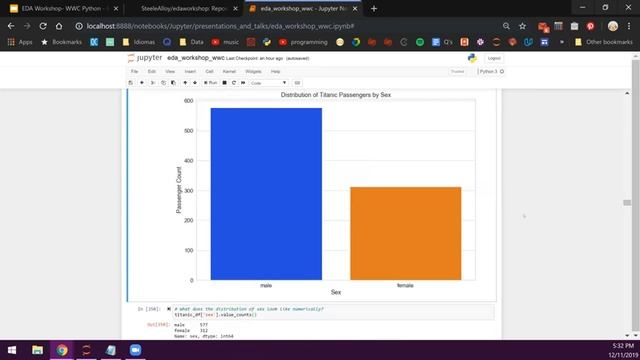The image size is (640, 360).
Task: Click the Trusted notebook indicator
Action: point(458,71)
